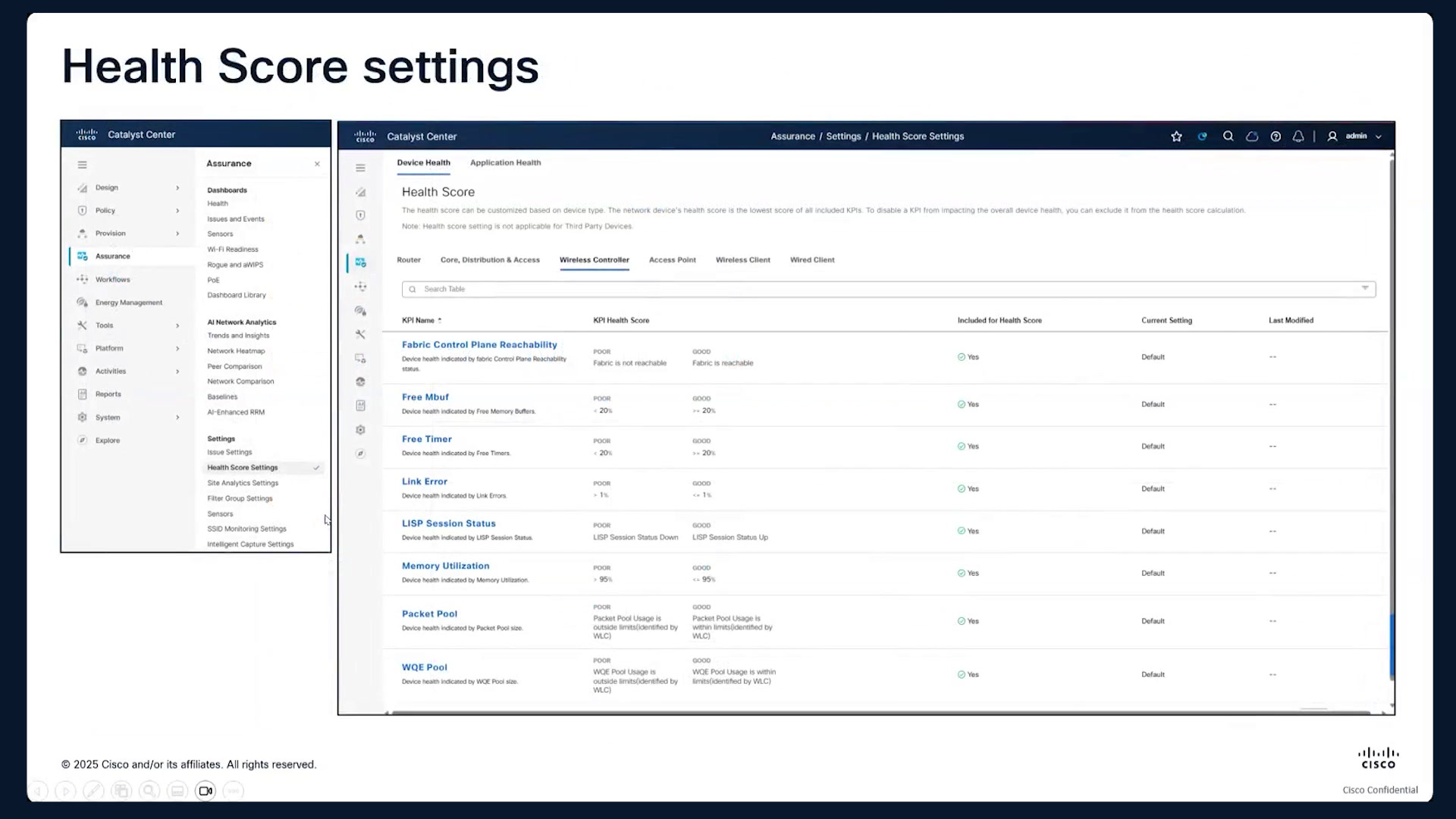Click the camera icon in presentation toolbar
Viewport: 1456px width, 819px height.
coord(206,791)
